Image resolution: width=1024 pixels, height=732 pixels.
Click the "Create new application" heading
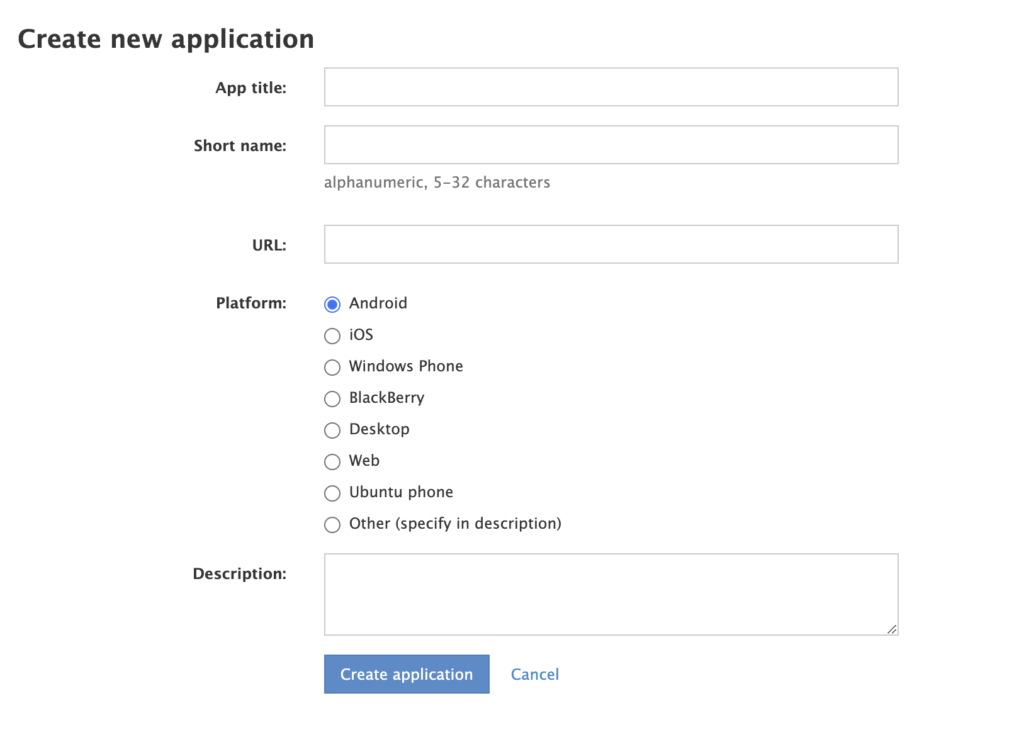pyautogui.click(x=166, y=39)
